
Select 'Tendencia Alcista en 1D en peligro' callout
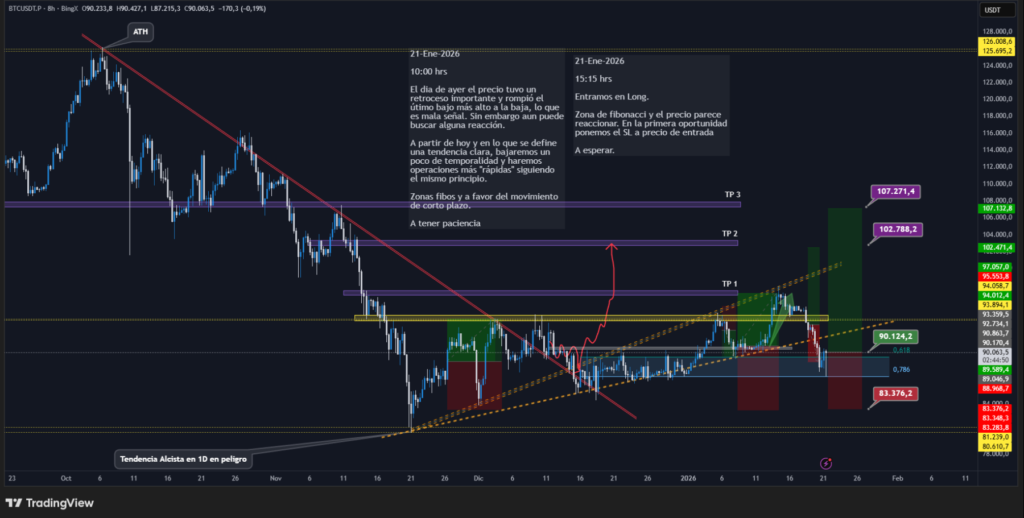click(184, 459)
